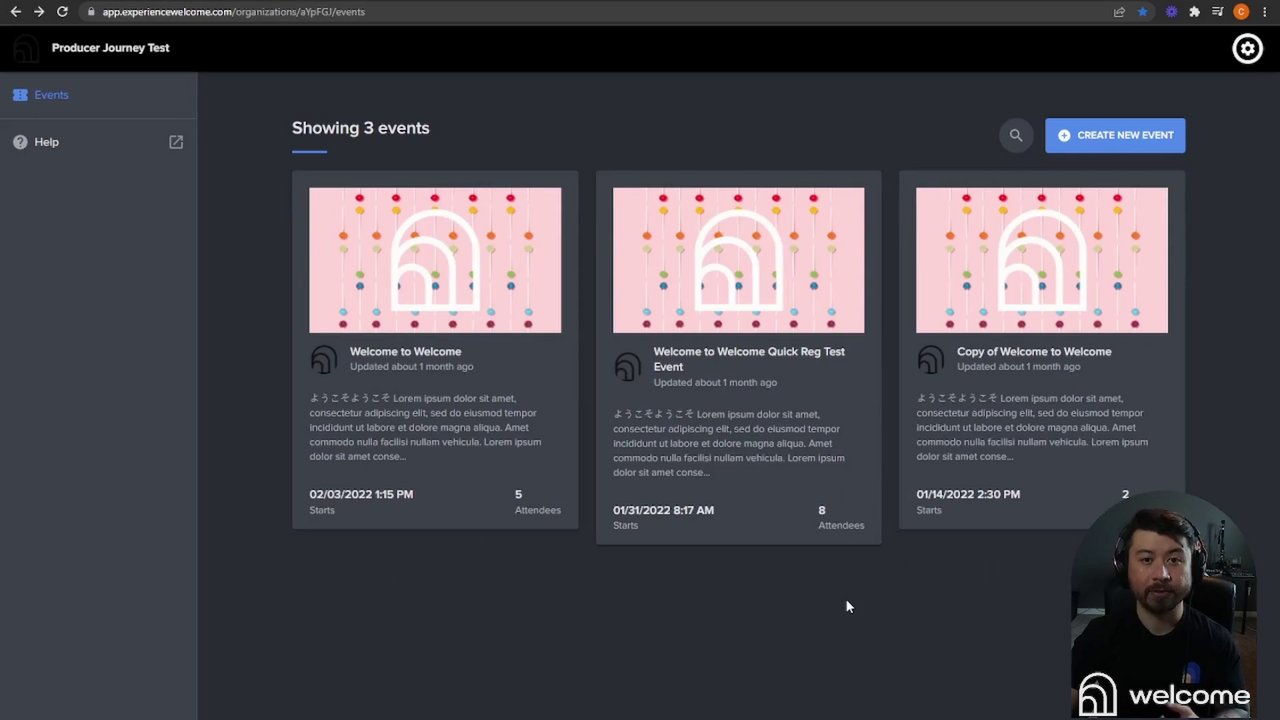Viewport: 1280px width, 720px height.
Task: Click the Help question mark icon
Action: click(20, 142)
